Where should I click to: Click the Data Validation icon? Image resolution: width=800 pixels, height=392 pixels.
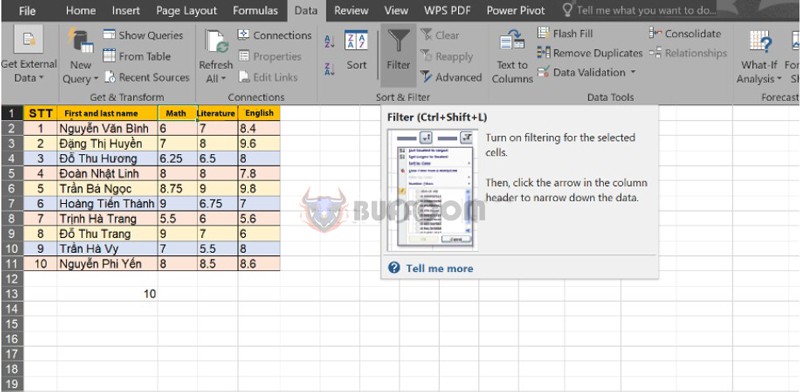(x=543, y=72)
